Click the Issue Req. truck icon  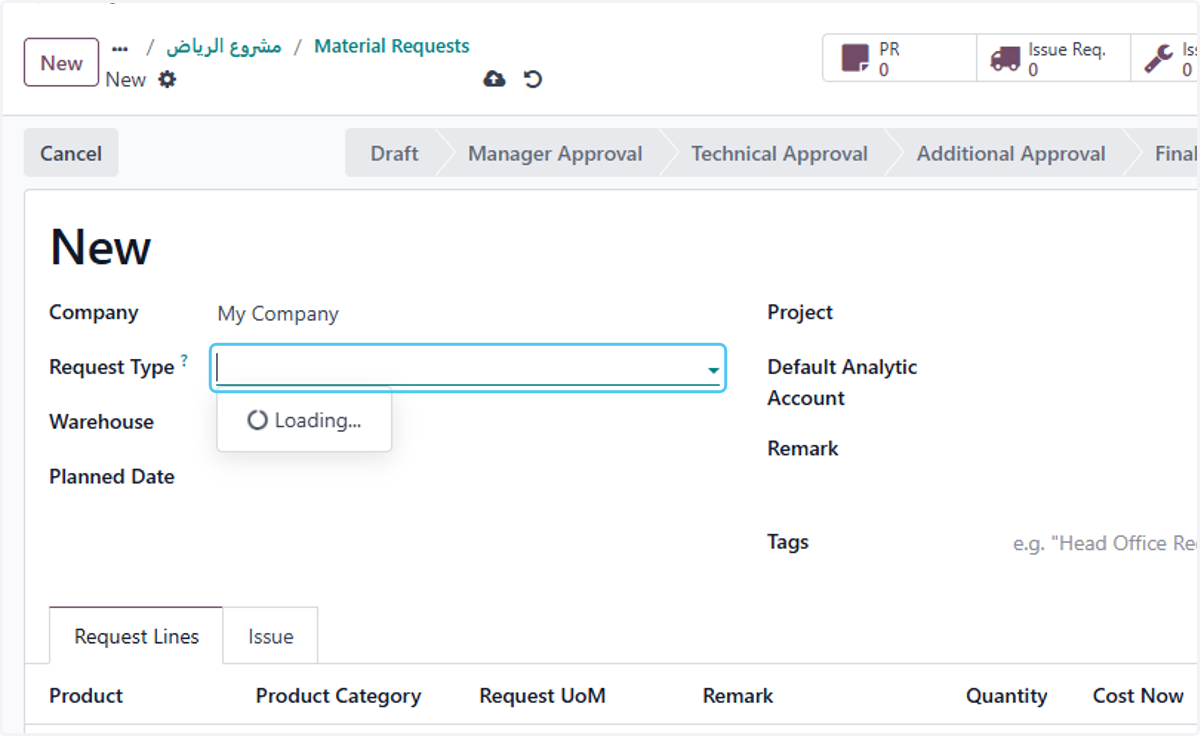pos(1005,59)
